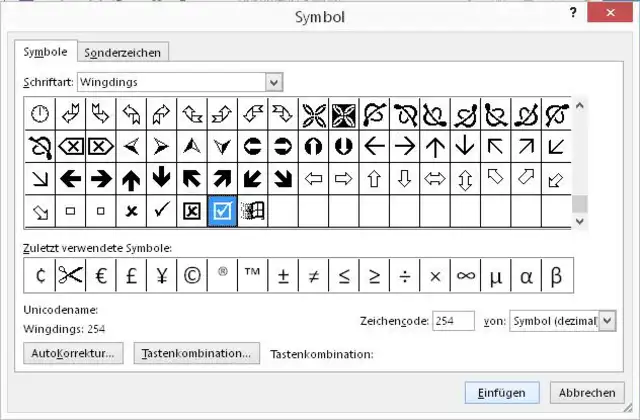Open the Schriftart font dropdown
This screenshot has height=420, width=640.
(274, 82)
